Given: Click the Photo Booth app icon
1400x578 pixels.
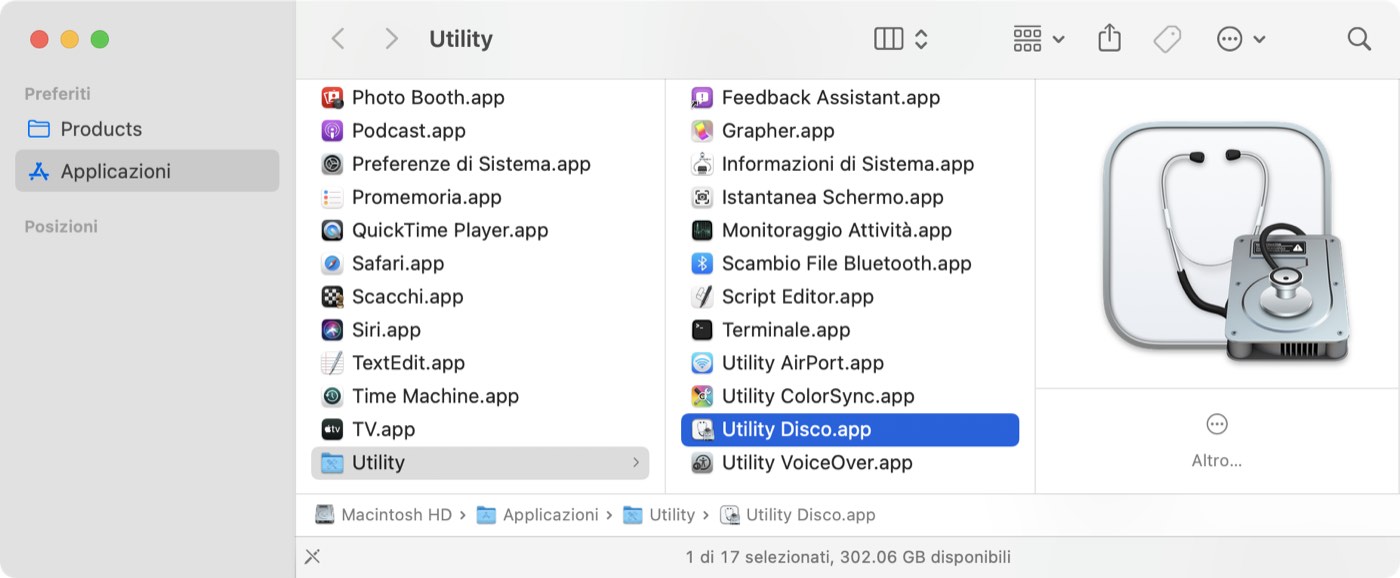Looking at the screenshot, I should (x=332, y=98).
